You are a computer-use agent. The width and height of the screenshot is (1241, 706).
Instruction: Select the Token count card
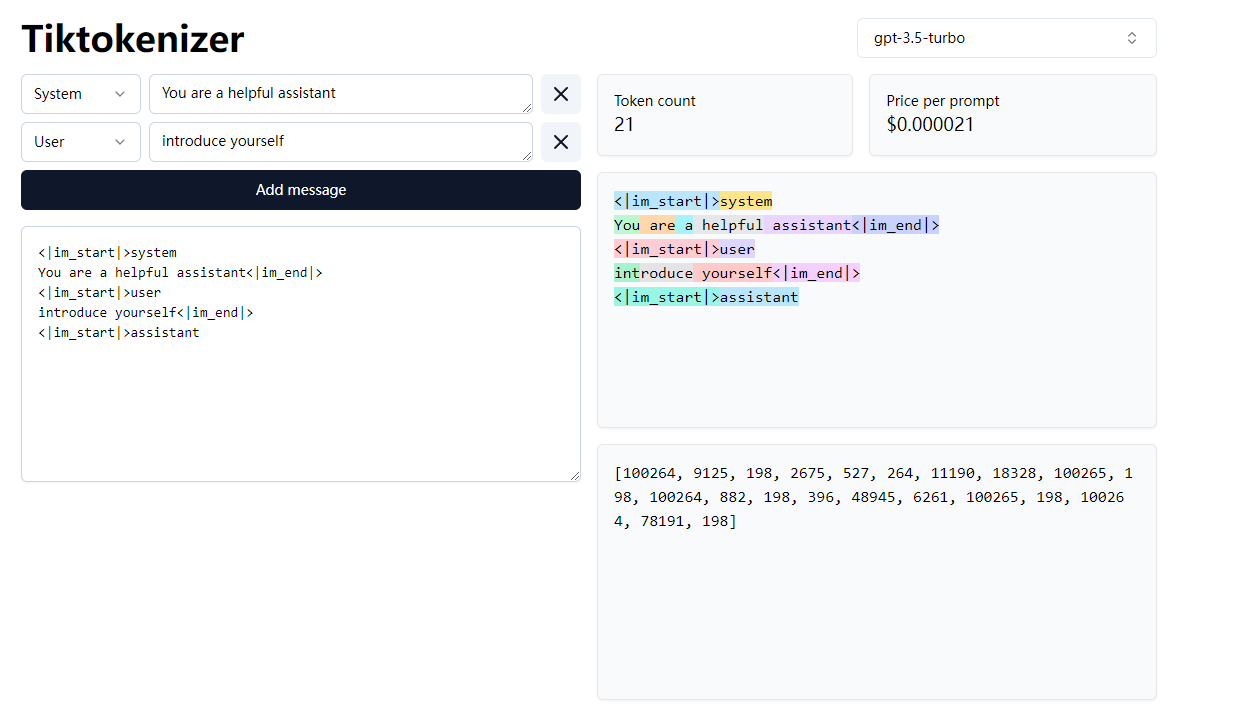(x=724, y=114)
